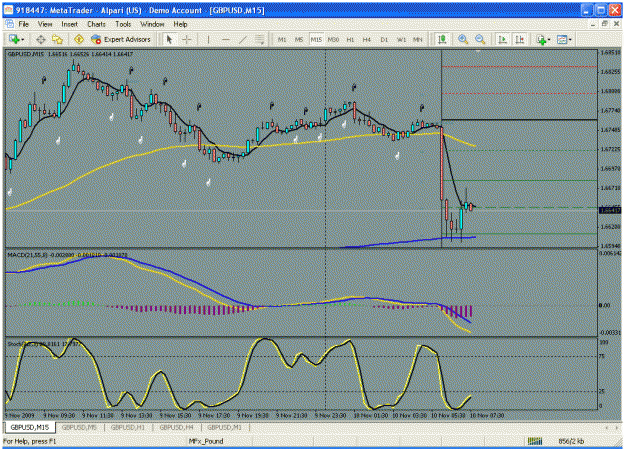Switch timeframe to H4
Screen dimensions: 625x449
click(x=367, y=39)
